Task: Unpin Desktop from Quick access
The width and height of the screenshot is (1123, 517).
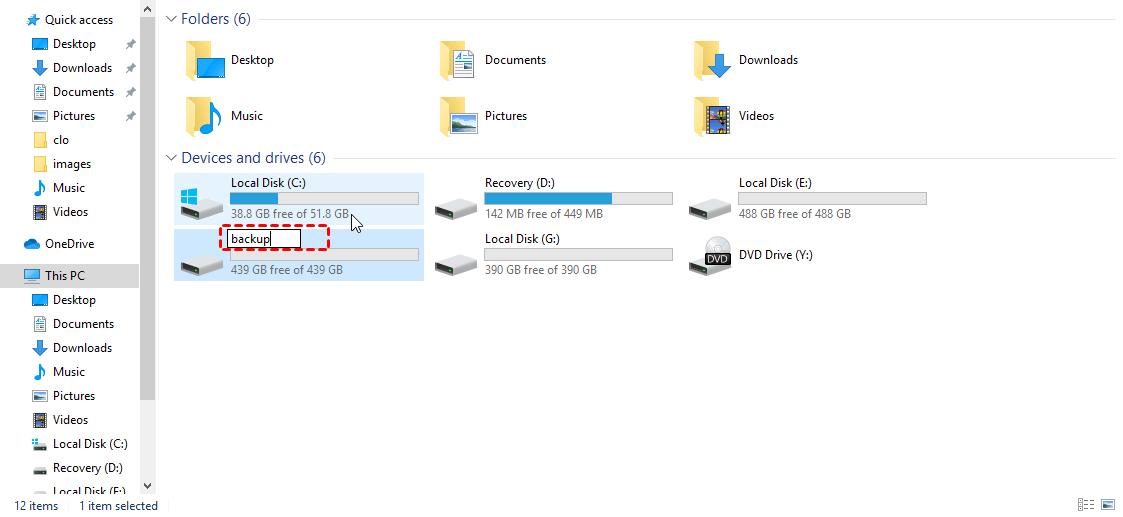Action: (130, 44)
